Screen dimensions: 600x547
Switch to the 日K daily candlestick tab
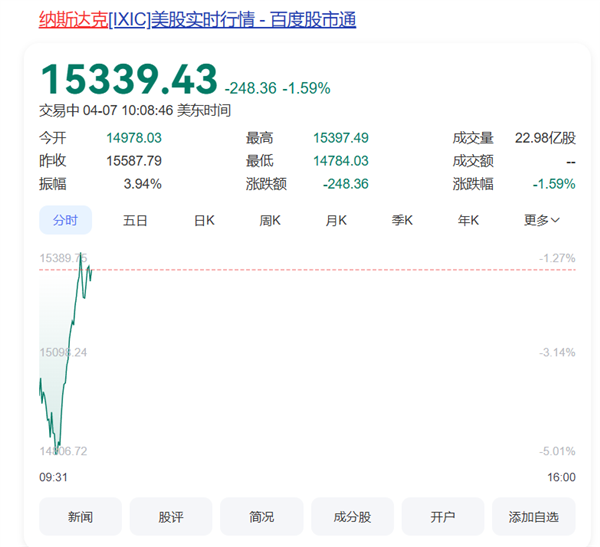click(204, 220)
